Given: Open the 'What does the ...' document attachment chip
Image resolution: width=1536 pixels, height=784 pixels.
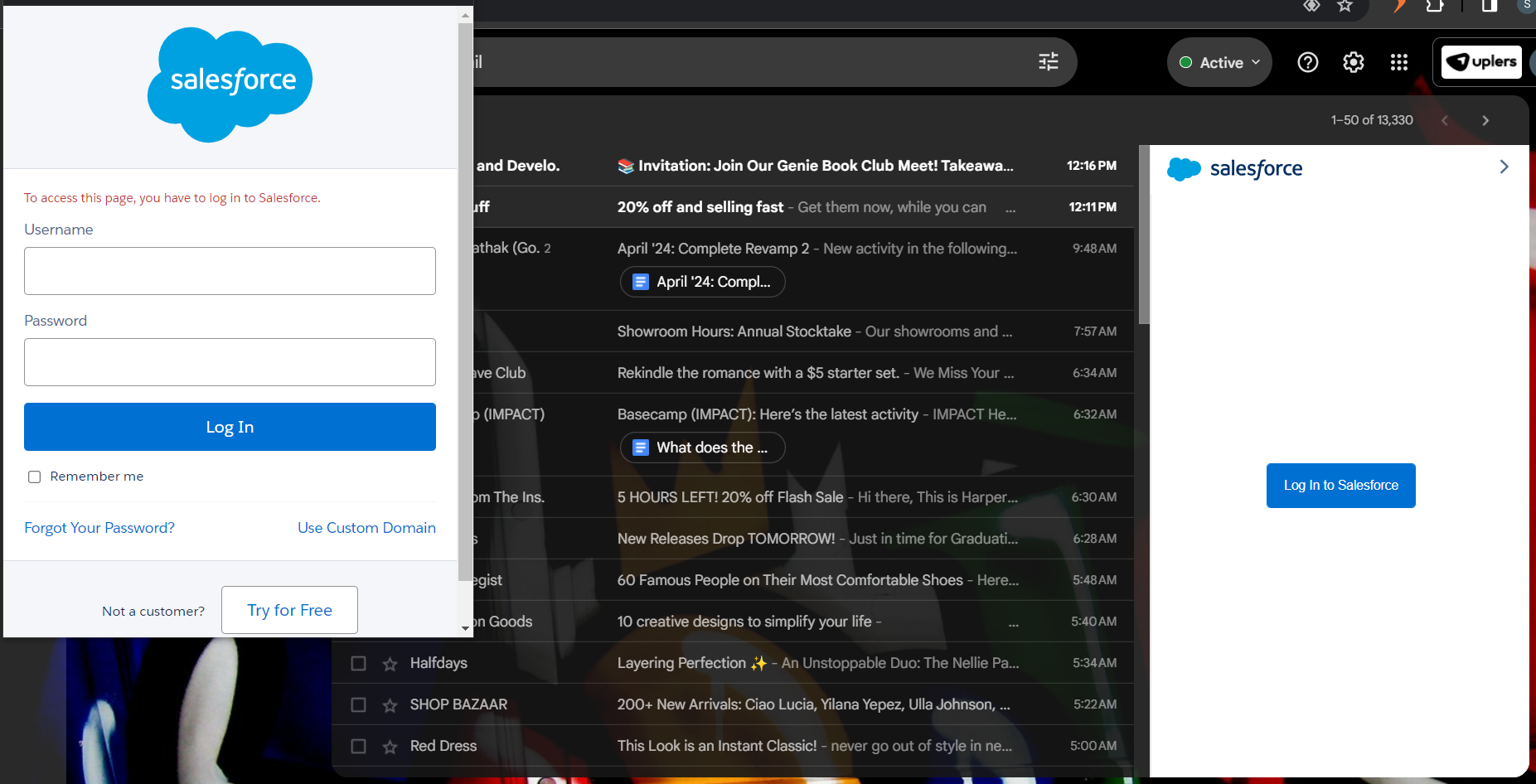Looking at the screenshot, I should click(x=702, y=448).
